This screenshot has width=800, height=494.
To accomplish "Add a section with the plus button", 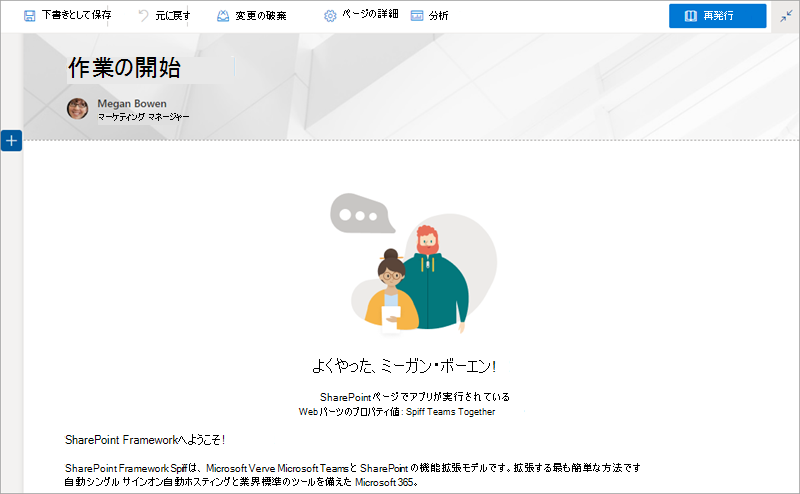I will (x=11, y=140).
